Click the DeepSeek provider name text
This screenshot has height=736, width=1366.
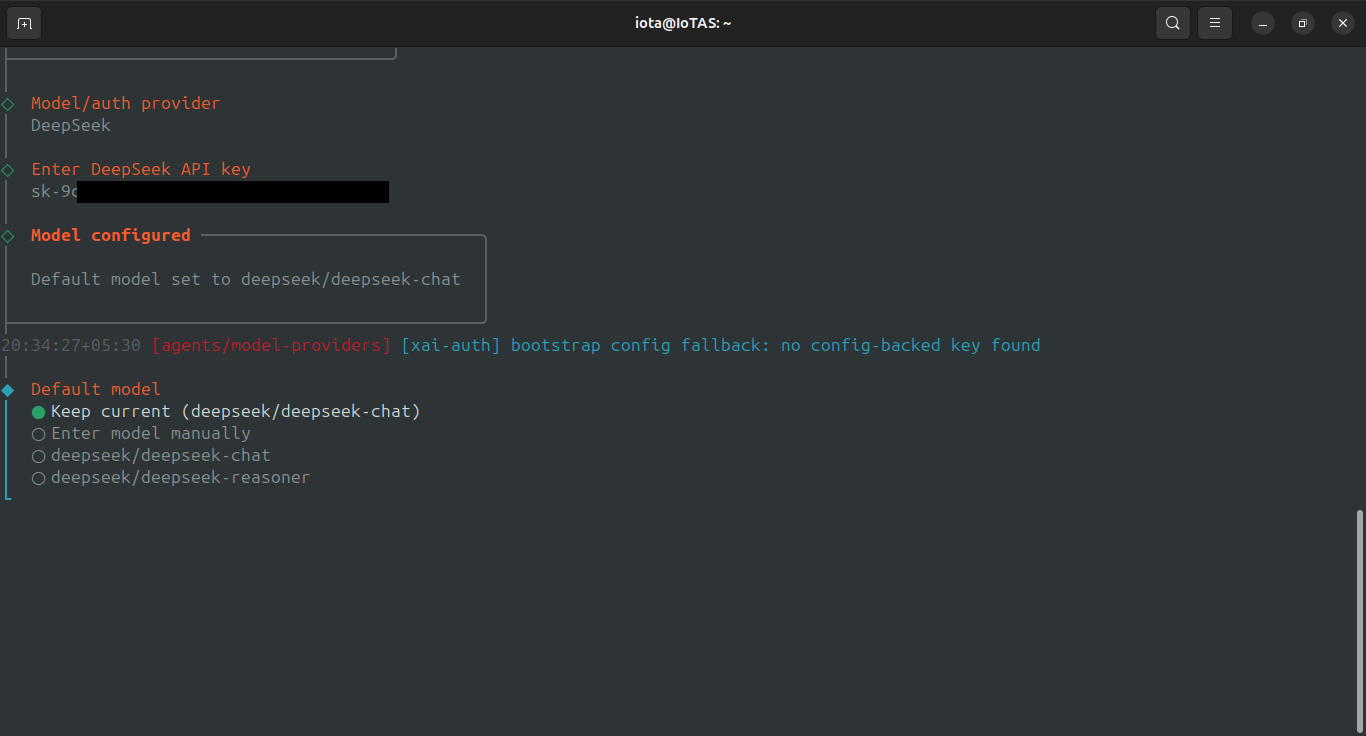click(70, 125)
